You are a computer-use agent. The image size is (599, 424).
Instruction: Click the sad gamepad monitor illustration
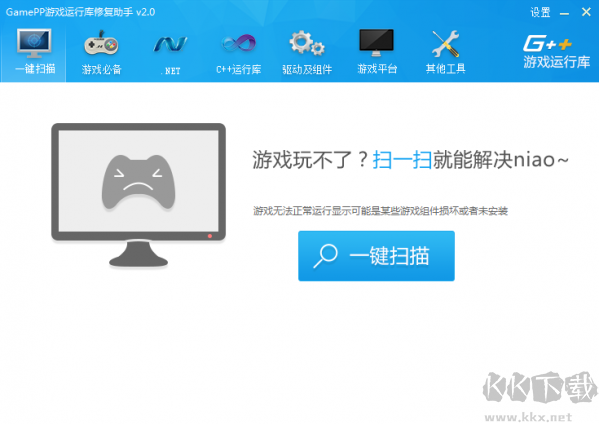pos(138,195)
